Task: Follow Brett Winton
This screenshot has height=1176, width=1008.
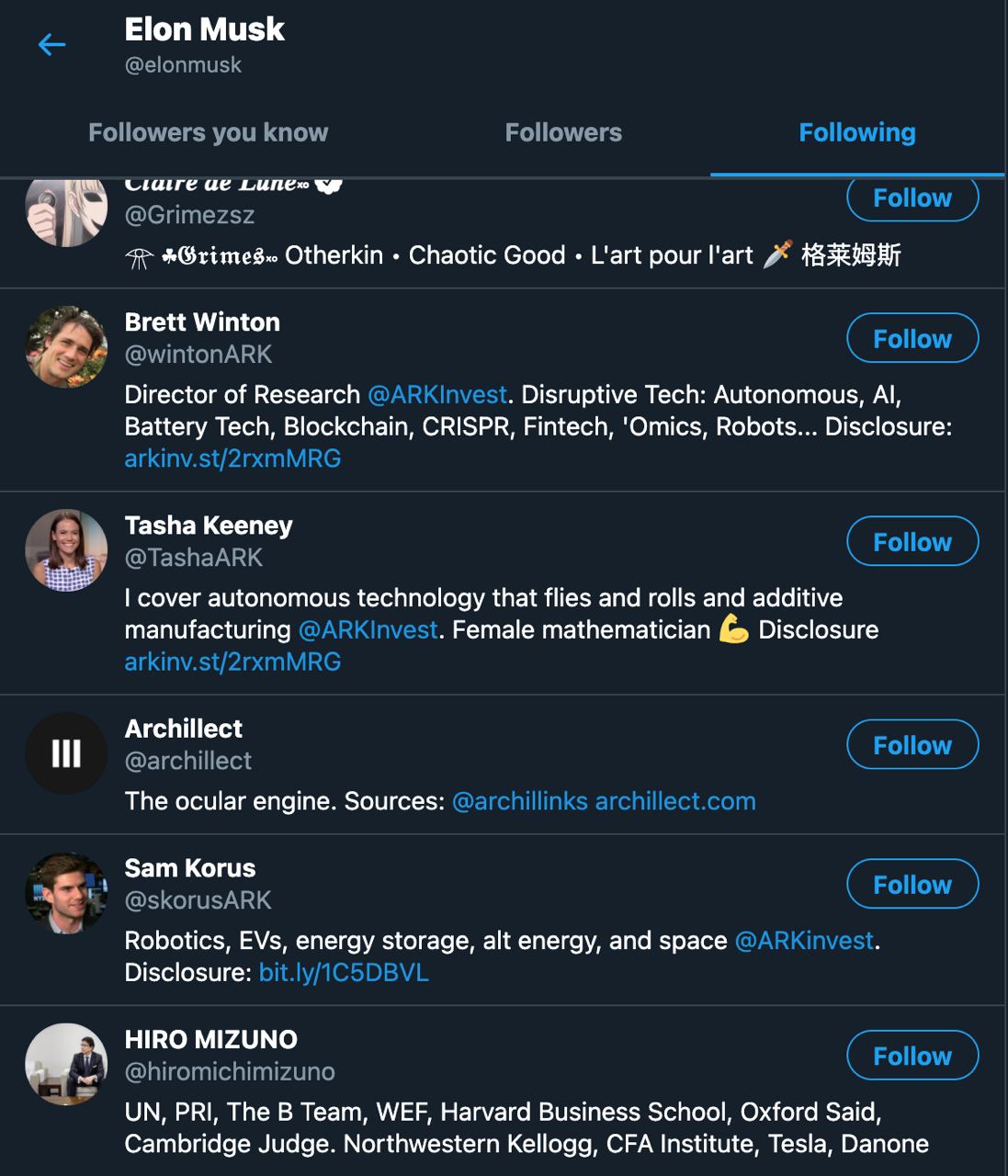Action: (x=912, y=338)
